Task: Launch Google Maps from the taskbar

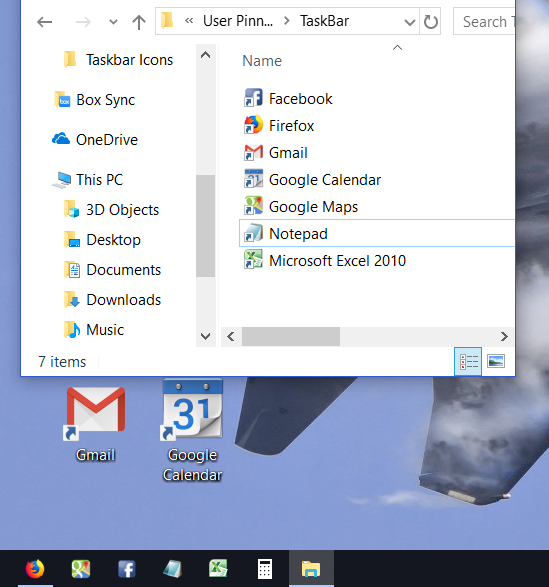Action: pyautogui.click(x=81, y=569)
